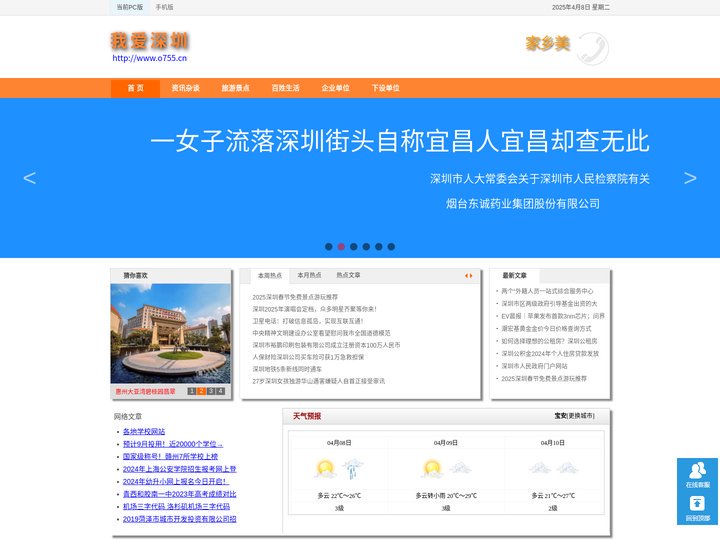Go to 首页 in the navigation bar
This screenshot has height=540, width=720.
click(x=135, y=88)
